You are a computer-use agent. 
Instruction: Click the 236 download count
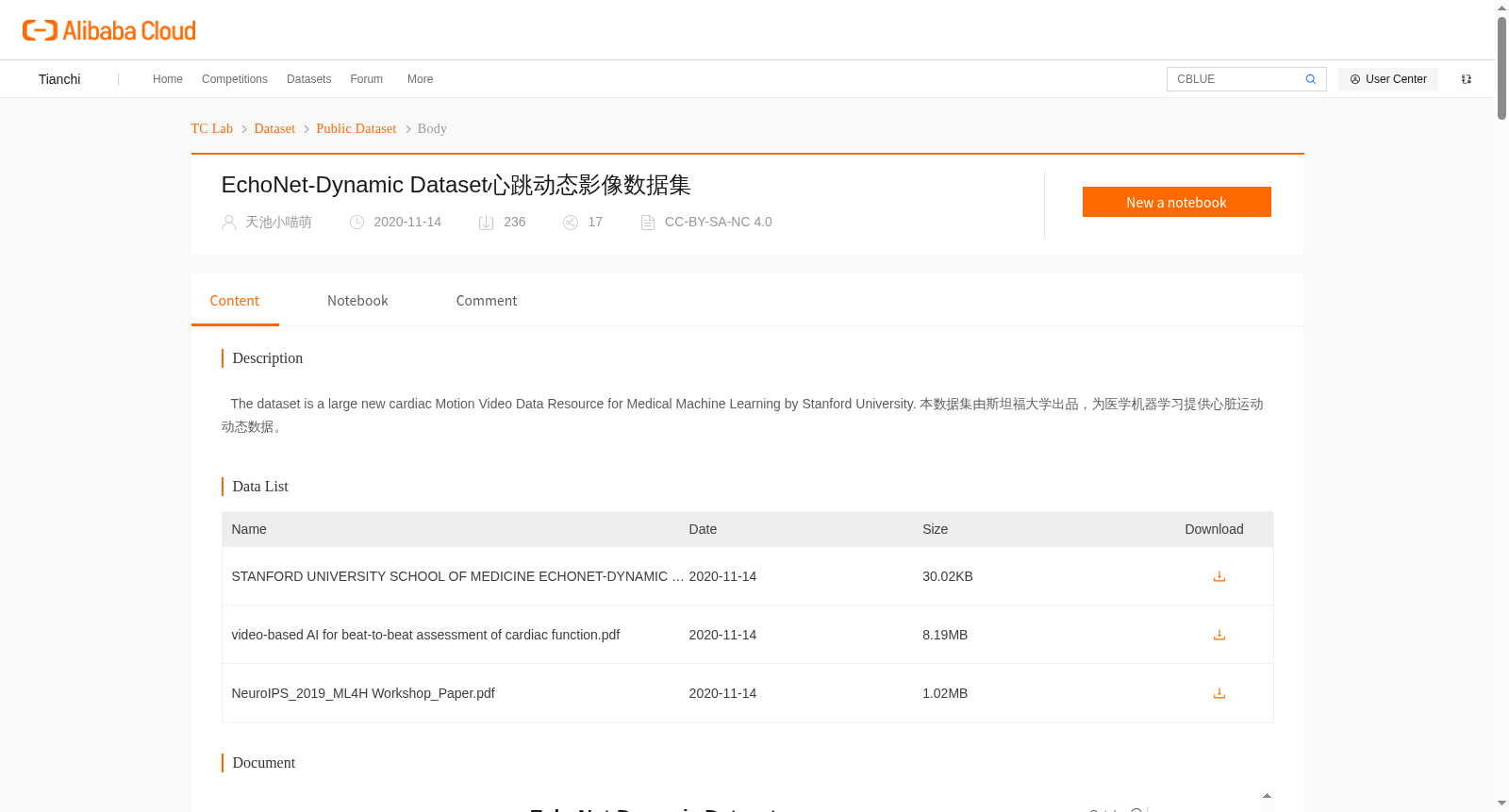[x=515, y=223]
